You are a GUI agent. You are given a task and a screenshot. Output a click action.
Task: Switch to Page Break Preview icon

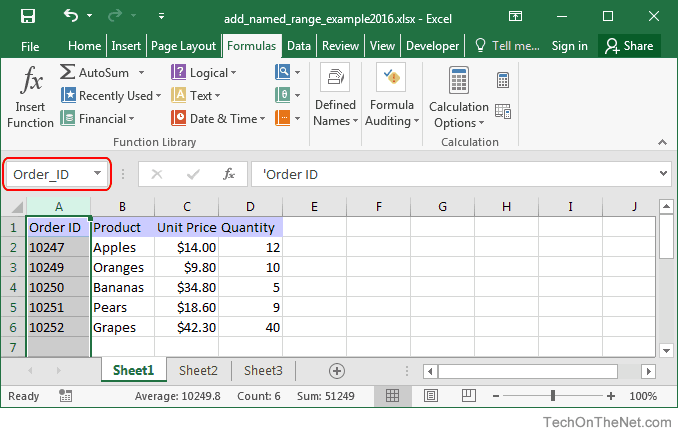tap(469, 395)
